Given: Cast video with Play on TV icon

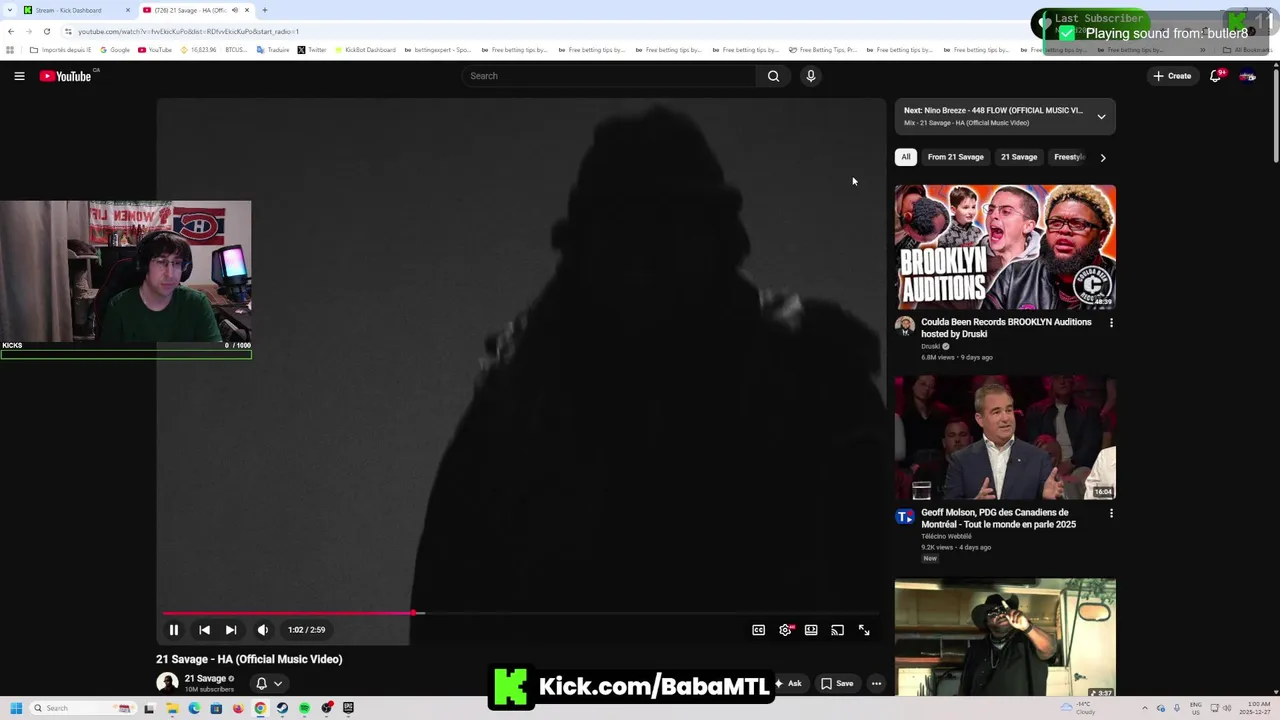Looking at the screenshot, I should pyautogui.click(x=837, y=630).
